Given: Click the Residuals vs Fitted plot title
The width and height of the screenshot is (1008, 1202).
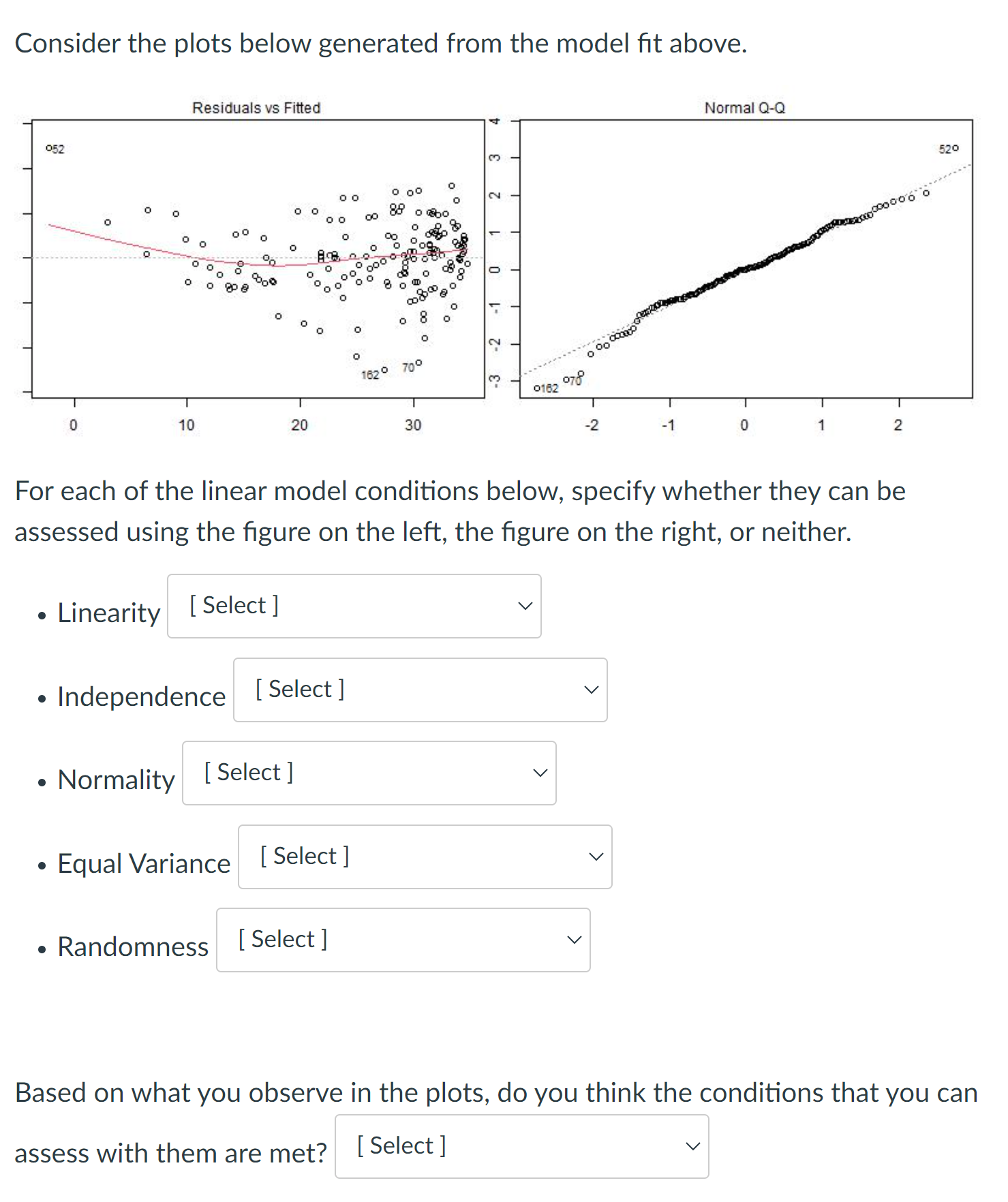Looking at the screenshot, I should (256, 107).
